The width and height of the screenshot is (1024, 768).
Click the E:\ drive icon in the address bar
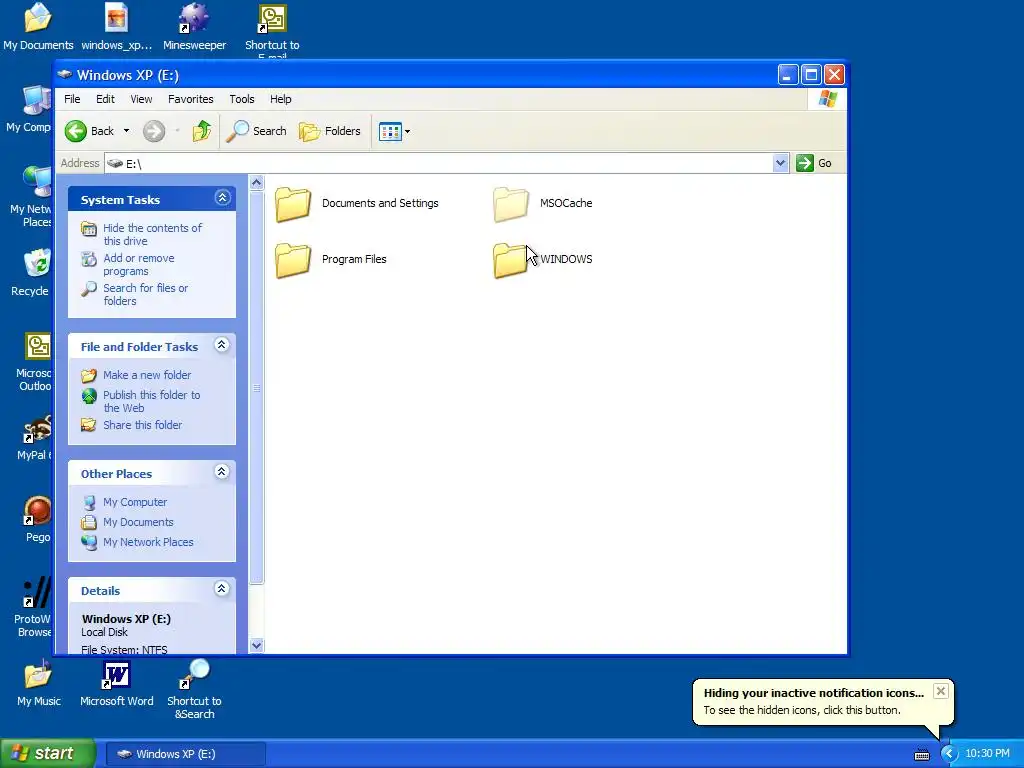pos(115,163)
